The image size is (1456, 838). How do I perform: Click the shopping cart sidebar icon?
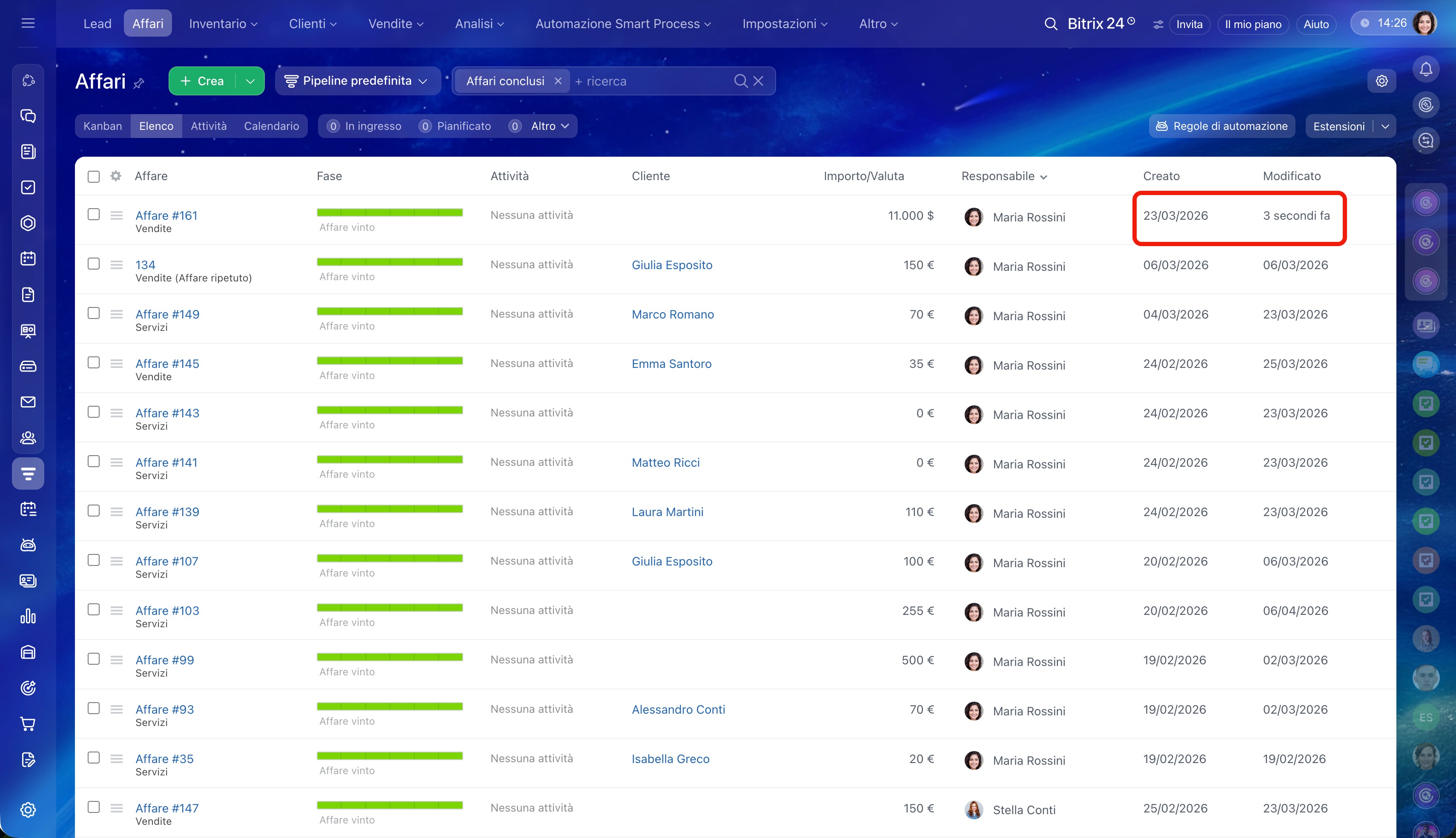(x=28, y=723)
